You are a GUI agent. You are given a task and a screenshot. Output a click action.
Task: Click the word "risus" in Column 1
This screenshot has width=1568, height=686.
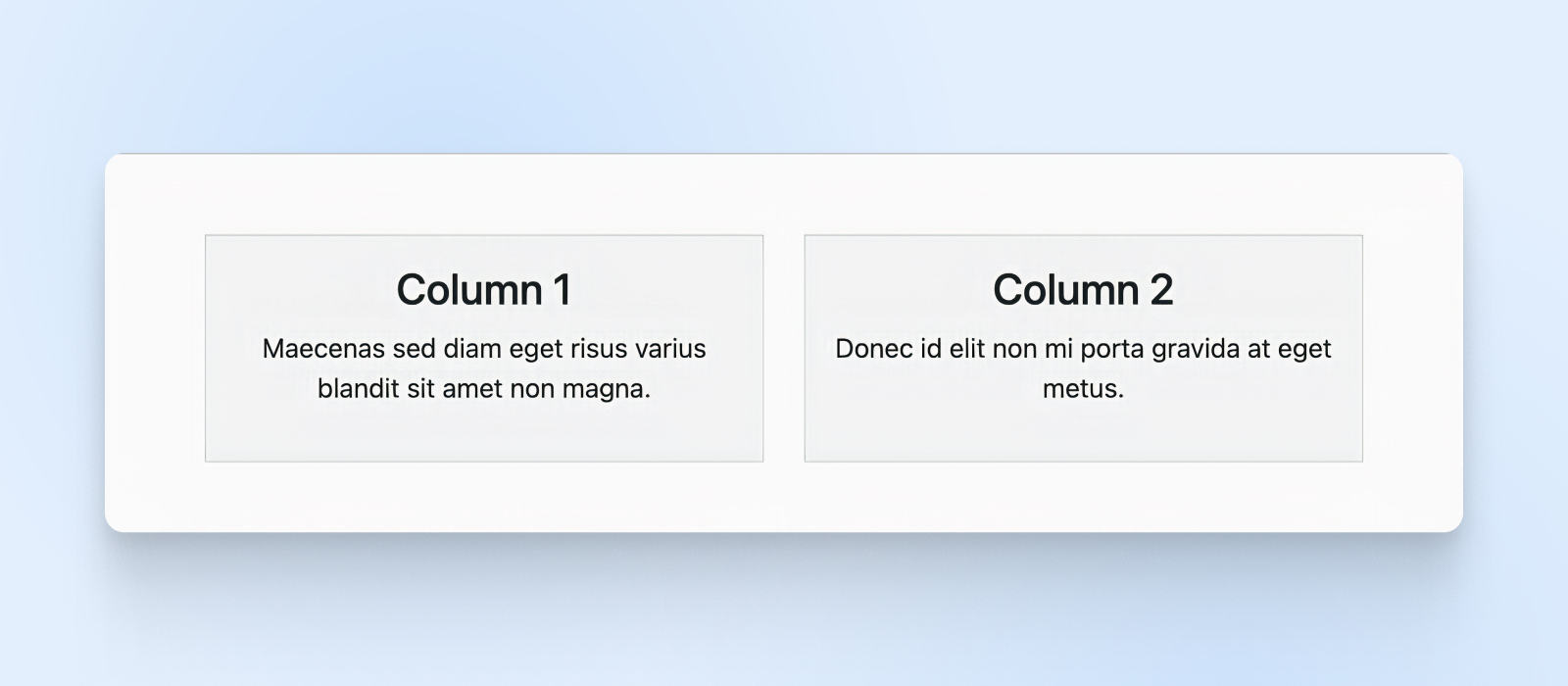point(598,349)
